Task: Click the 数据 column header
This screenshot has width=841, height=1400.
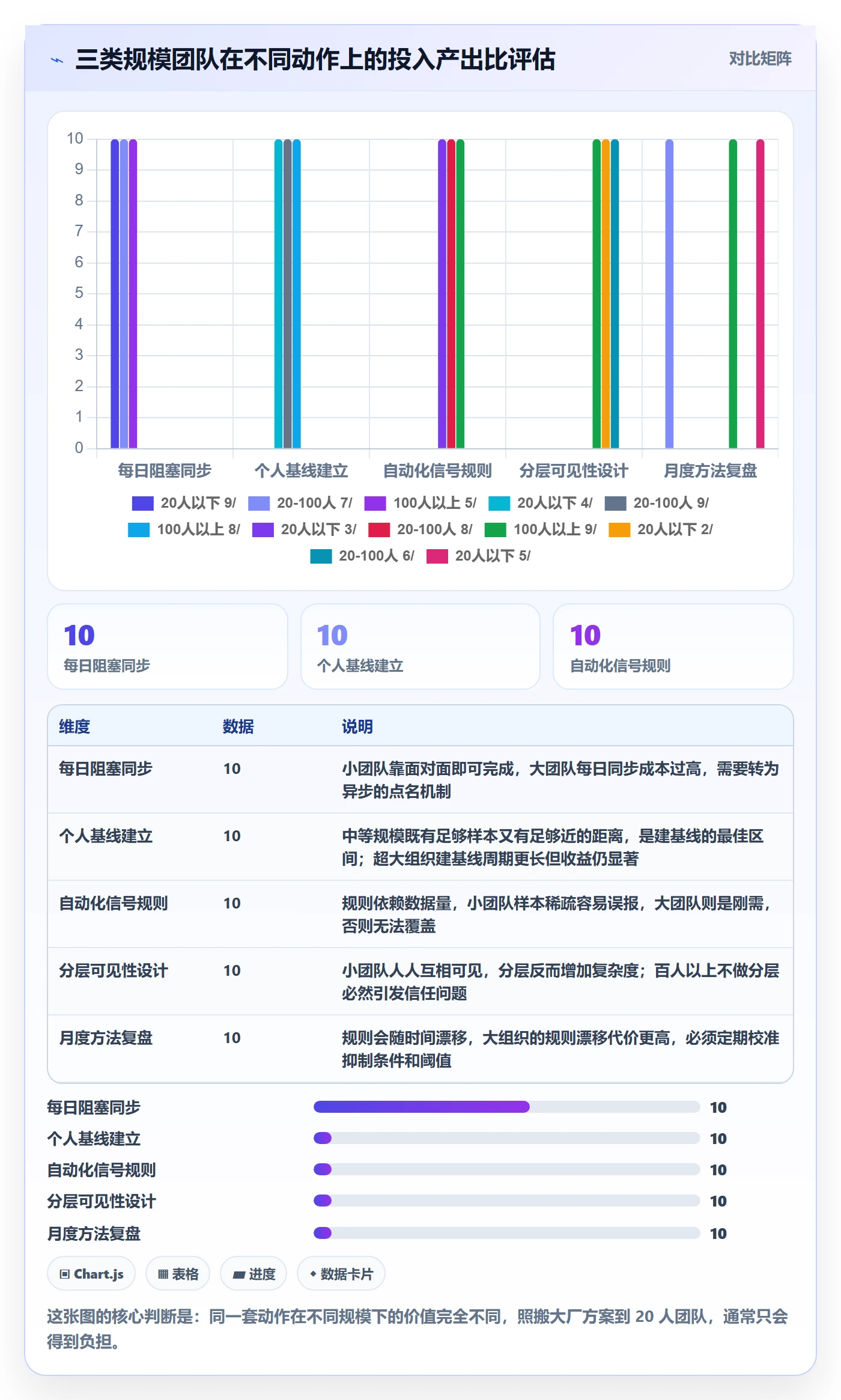Action: click(x=238, y=726)
